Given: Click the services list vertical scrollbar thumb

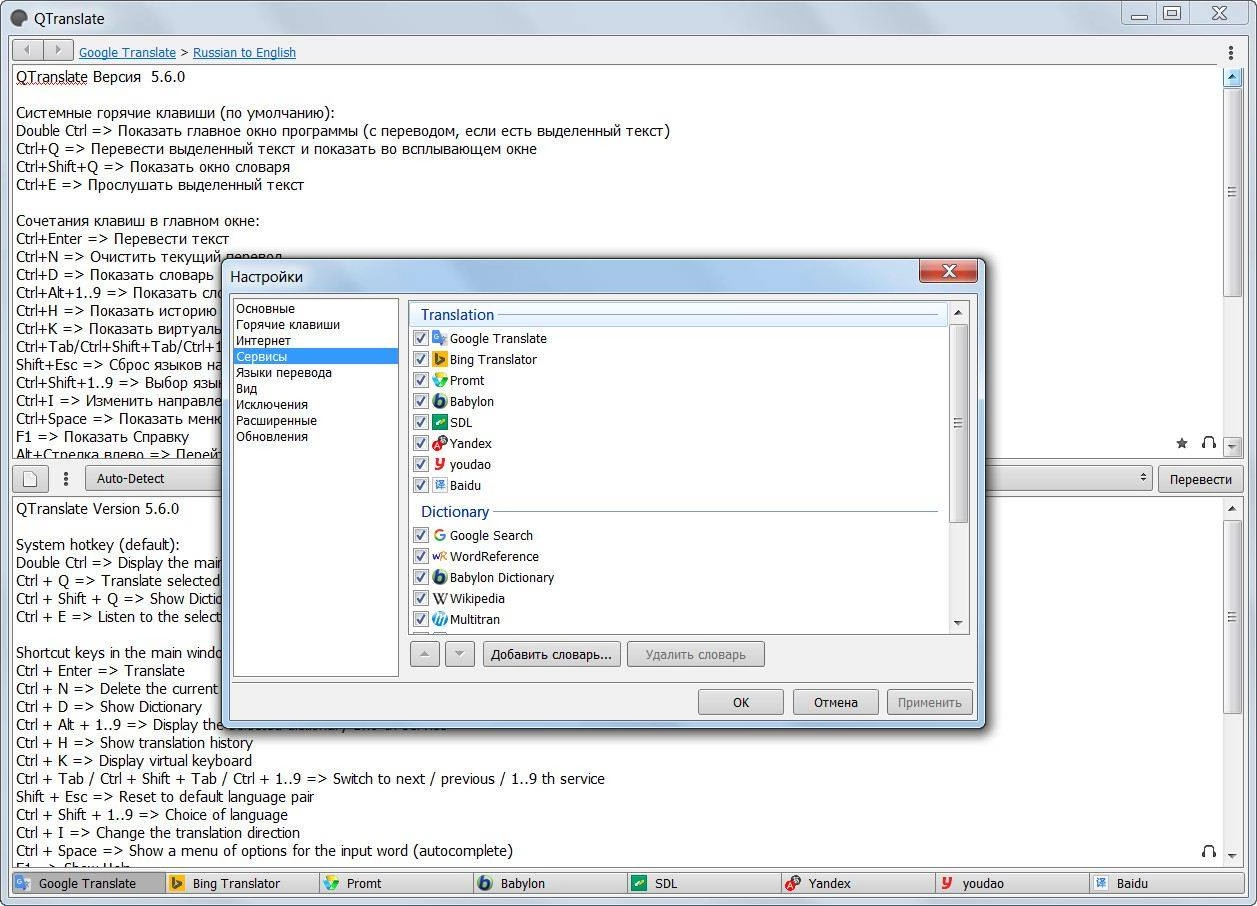Looking at the screenshot, I should [x=958, y=423].
